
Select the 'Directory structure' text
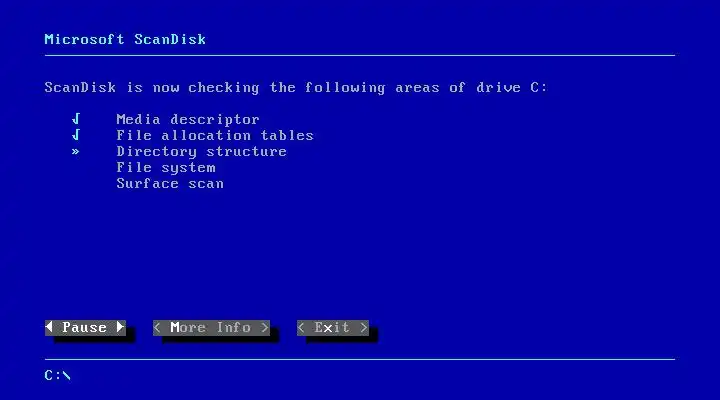point(202,152)
